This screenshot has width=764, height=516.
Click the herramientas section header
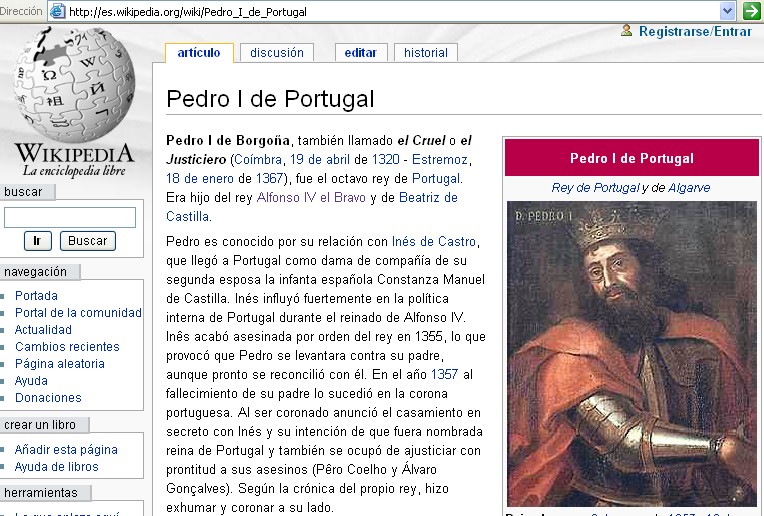point(41,493)
